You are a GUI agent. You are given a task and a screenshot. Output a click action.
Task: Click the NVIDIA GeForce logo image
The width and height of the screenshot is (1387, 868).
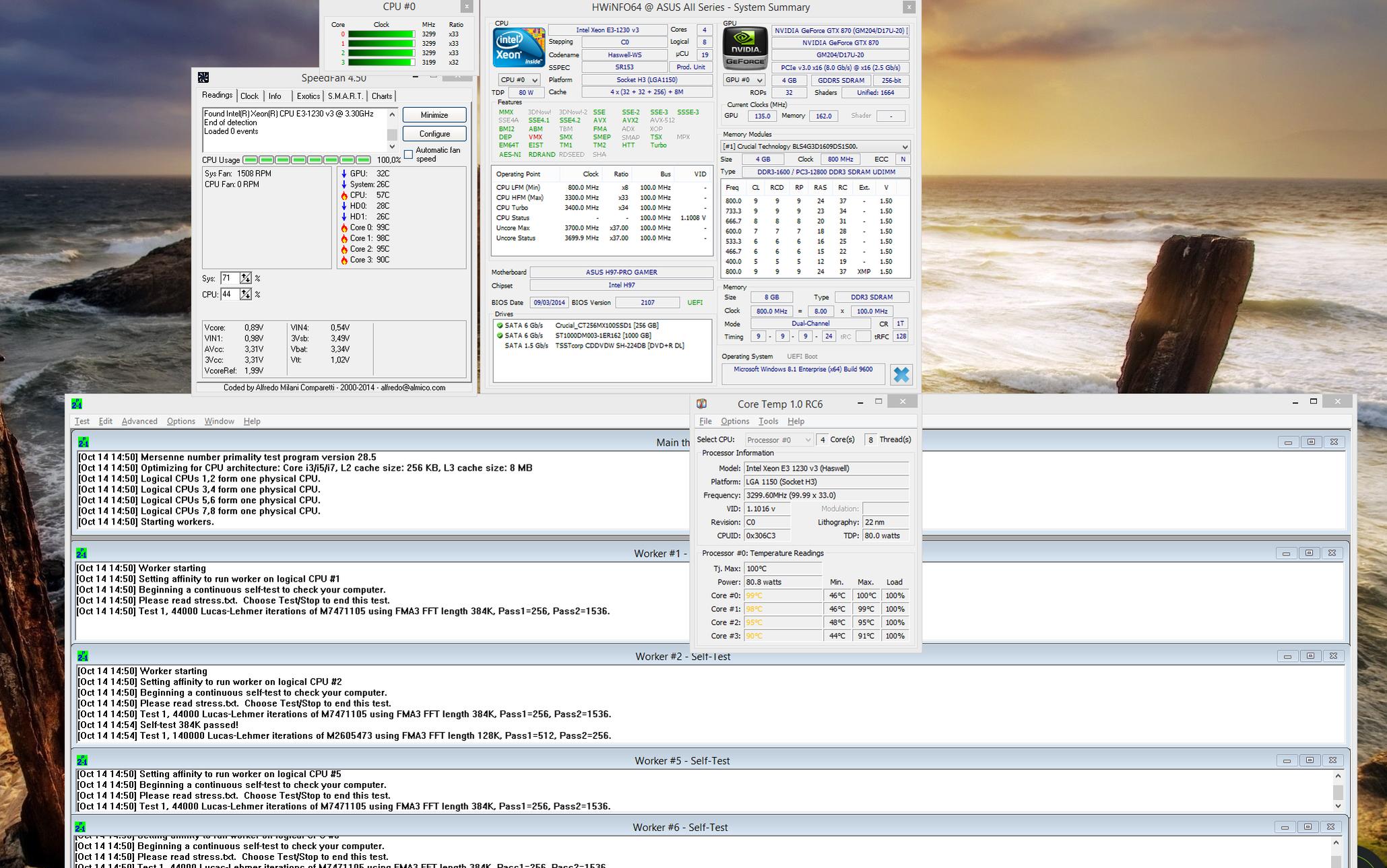[x=745, y=48]
